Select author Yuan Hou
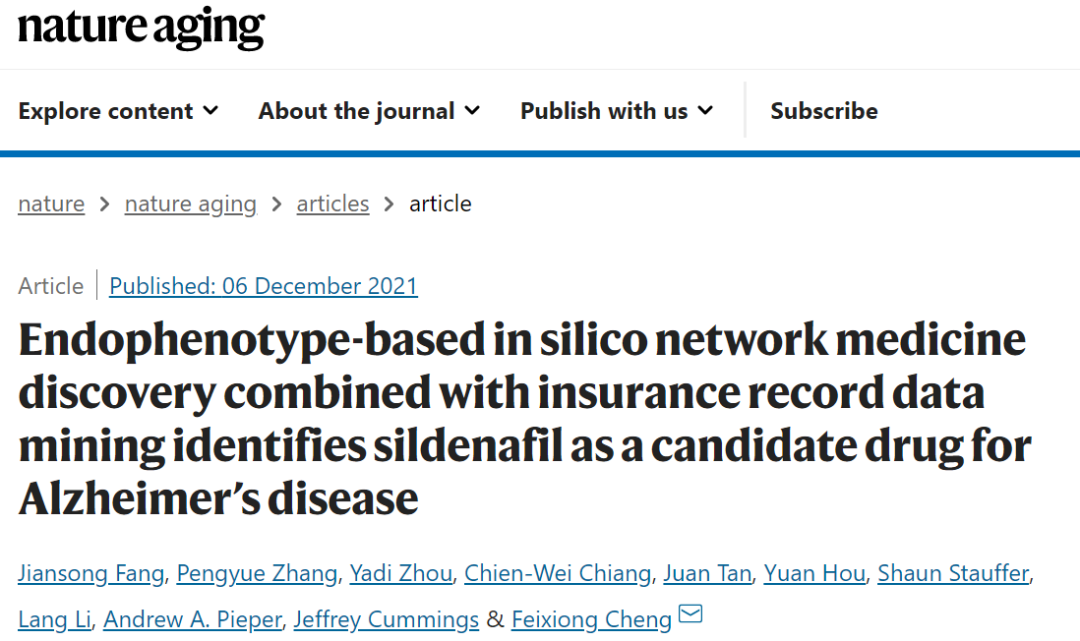 (814, 573)
